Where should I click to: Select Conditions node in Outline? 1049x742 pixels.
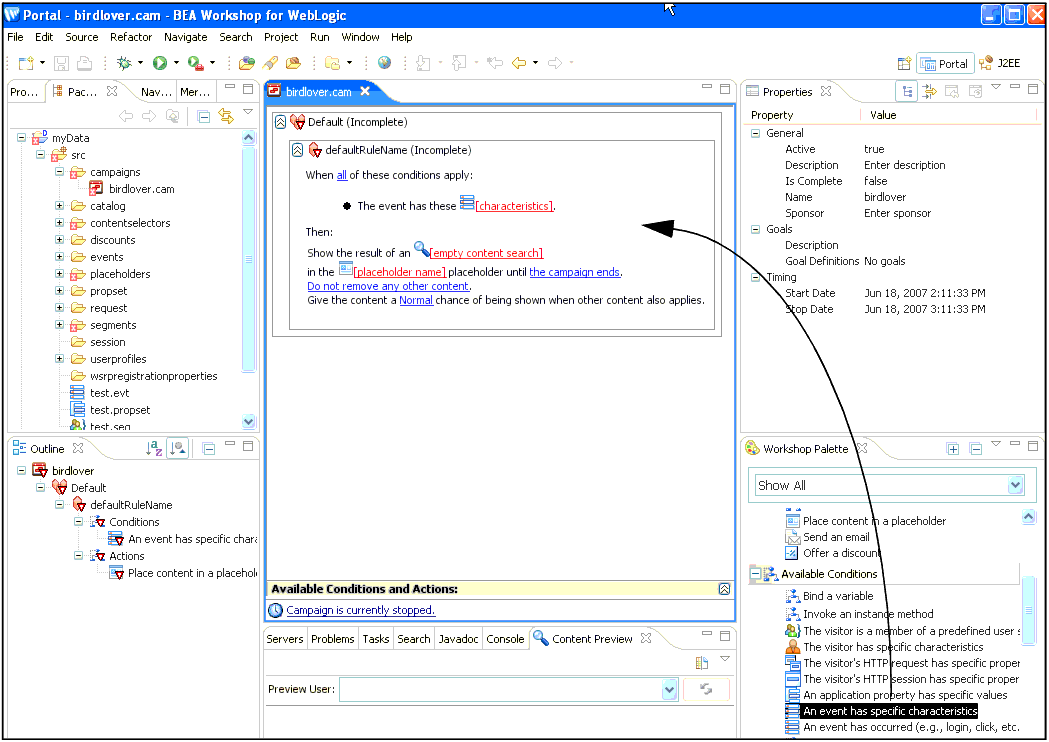click(134, 522)
